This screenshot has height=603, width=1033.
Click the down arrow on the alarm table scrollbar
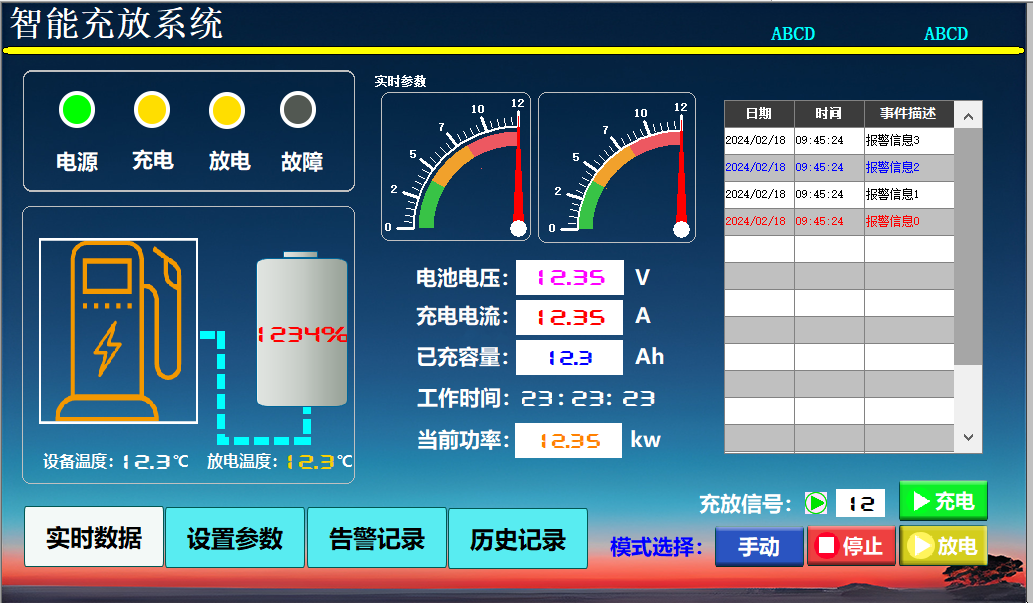(967, 437)
